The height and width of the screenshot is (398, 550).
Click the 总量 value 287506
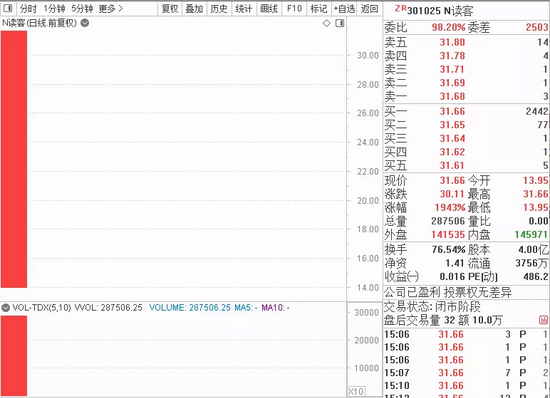click(x=448, y=221)
